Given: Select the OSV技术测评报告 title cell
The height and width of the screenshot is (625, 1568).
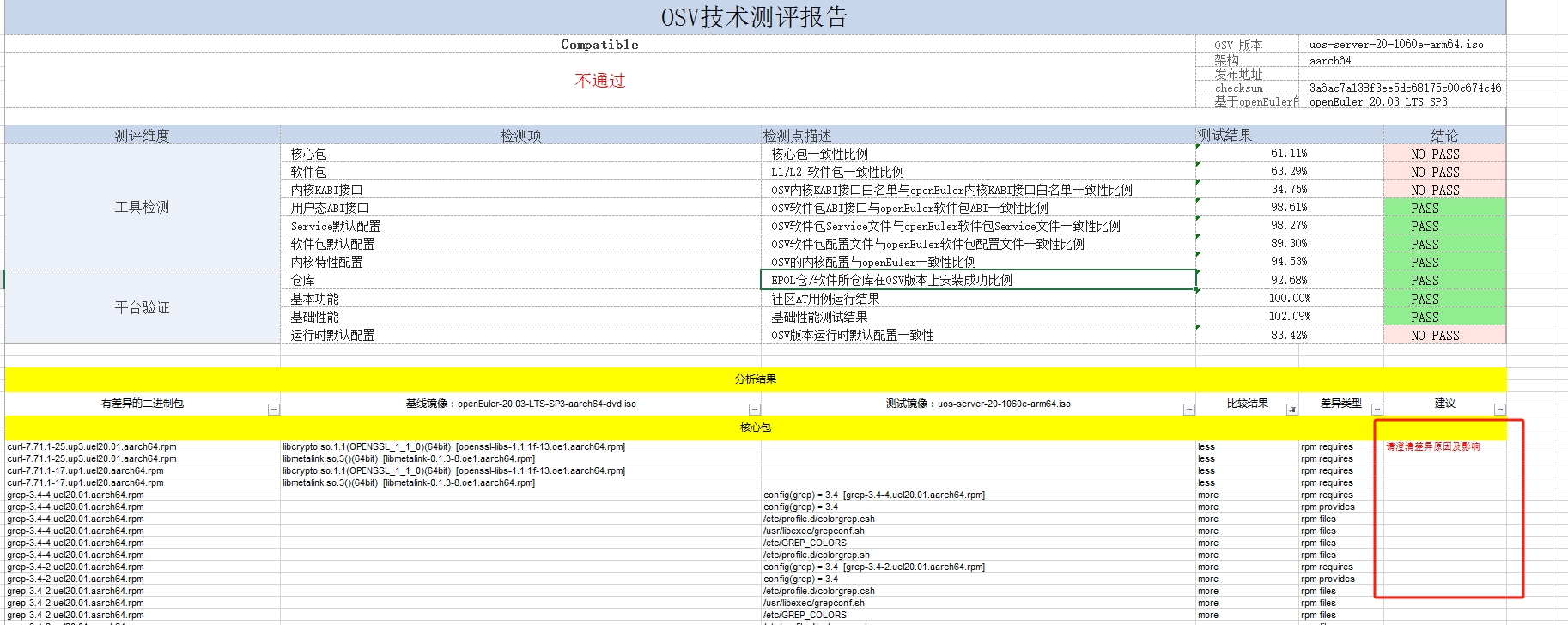Looking at the screenshot, I should [x=754, y=17].
